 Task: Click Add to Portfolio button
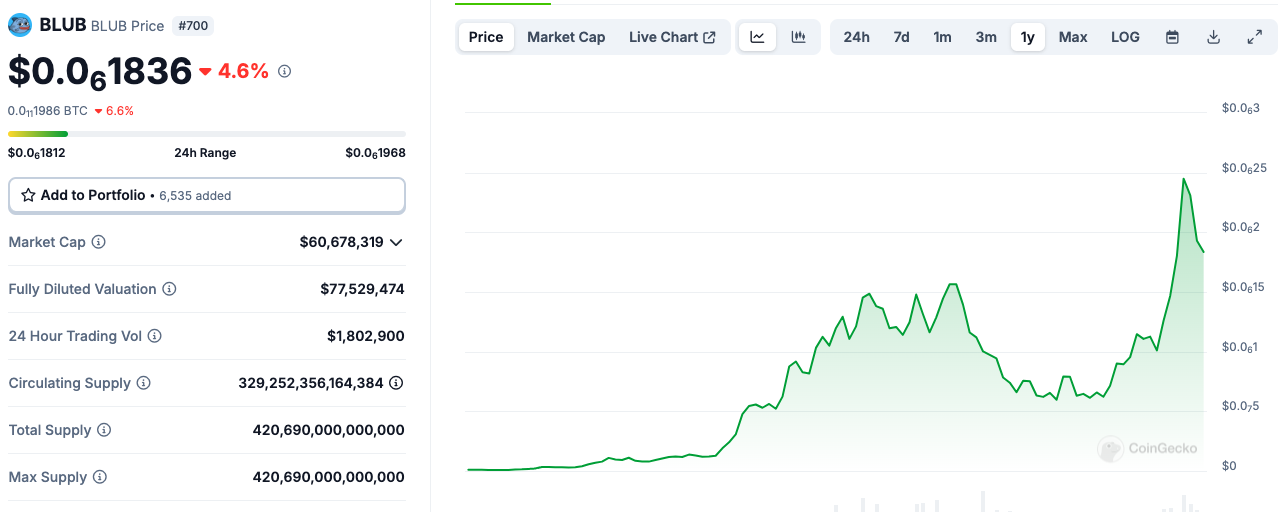[x=207, y=196]
